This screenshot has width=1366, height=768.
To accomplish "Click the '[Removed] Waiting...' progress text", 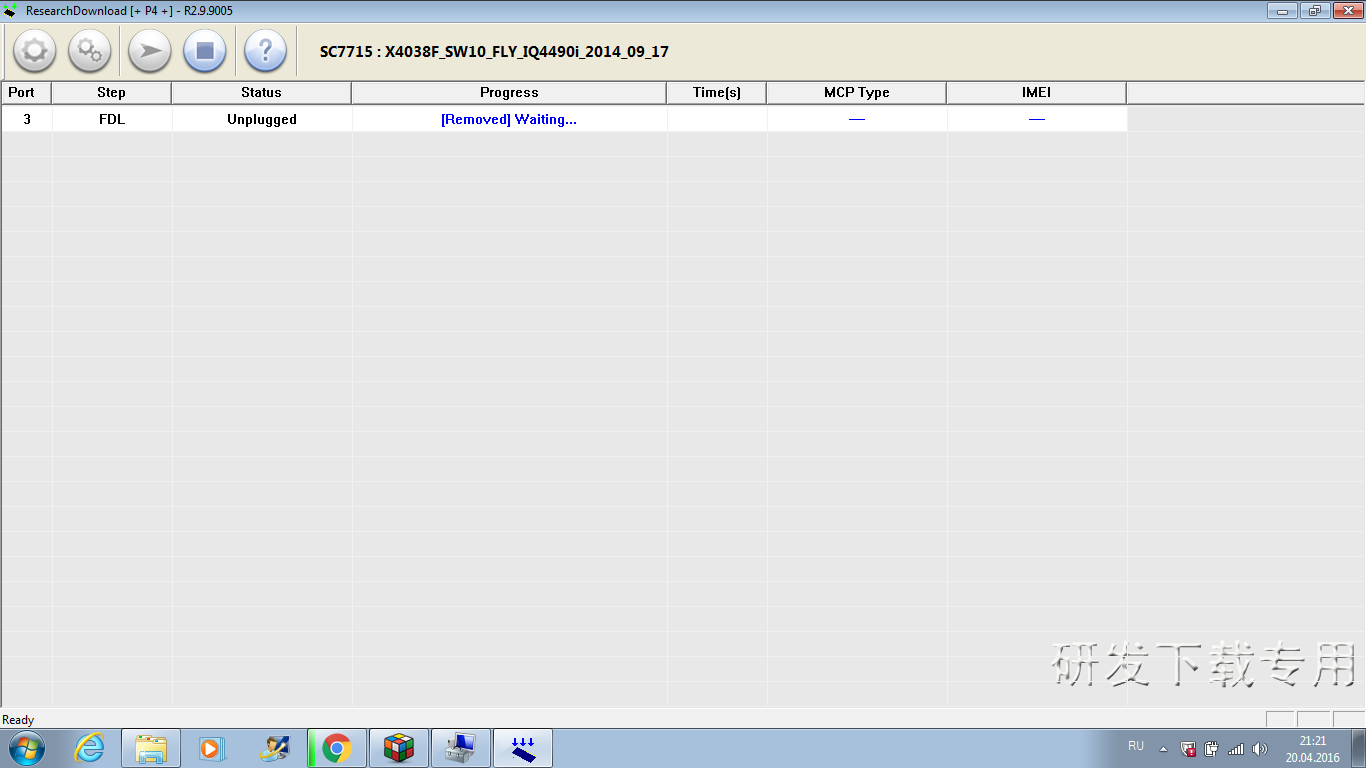I will point(509,119).
